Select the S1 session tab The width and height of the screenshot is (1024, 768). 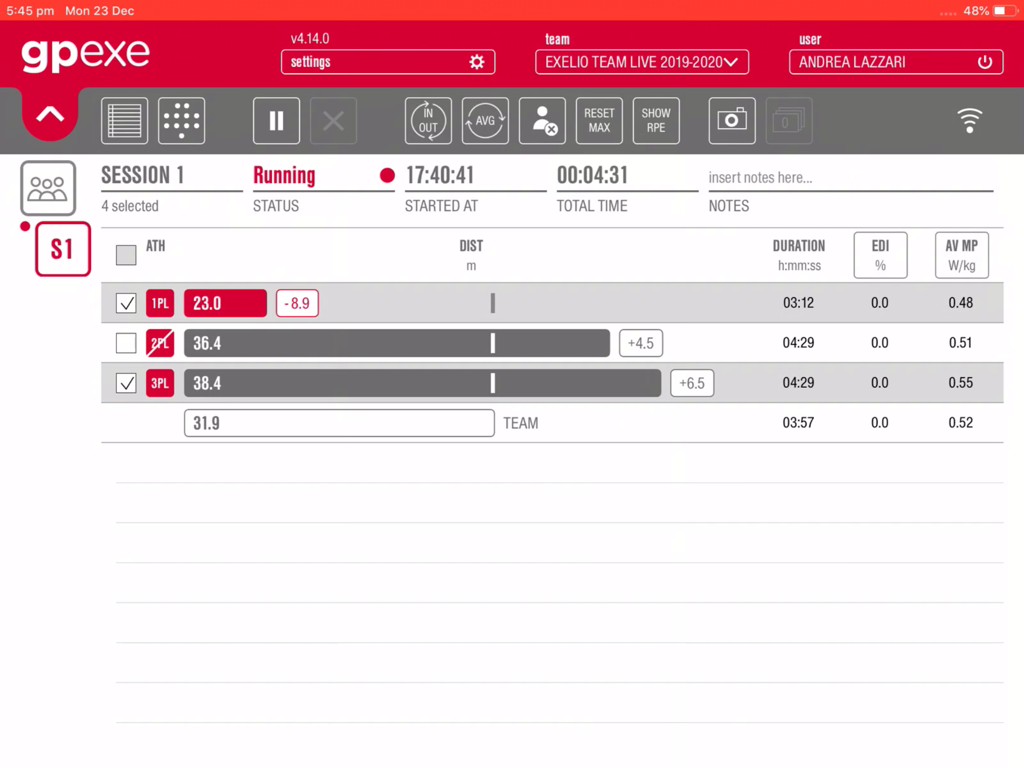pos(62,249)
